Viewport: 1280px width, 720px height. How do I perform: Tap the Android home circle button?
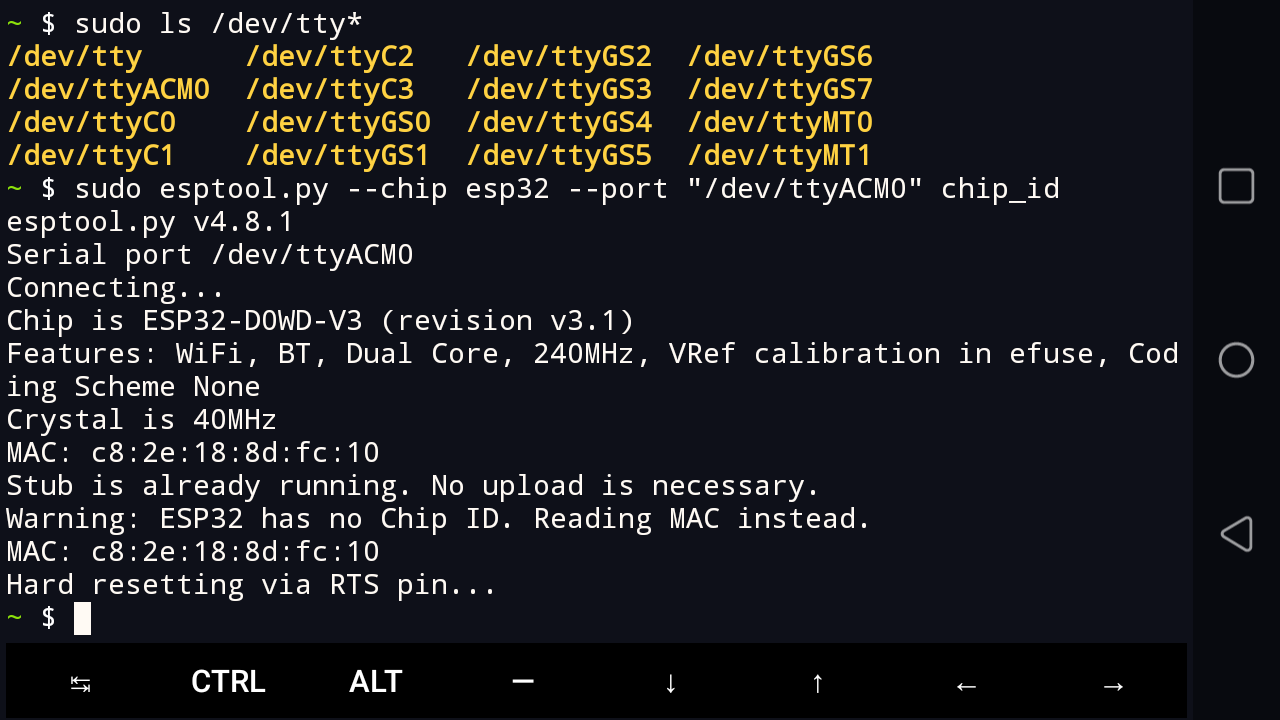[x=1236, y=360]
